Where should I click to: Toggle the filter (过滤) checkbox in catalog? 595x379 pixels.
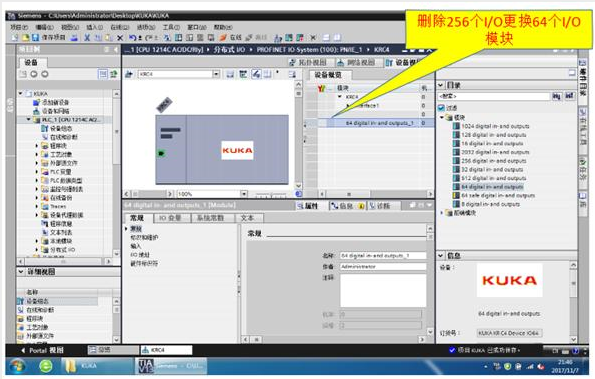[441, 108]
